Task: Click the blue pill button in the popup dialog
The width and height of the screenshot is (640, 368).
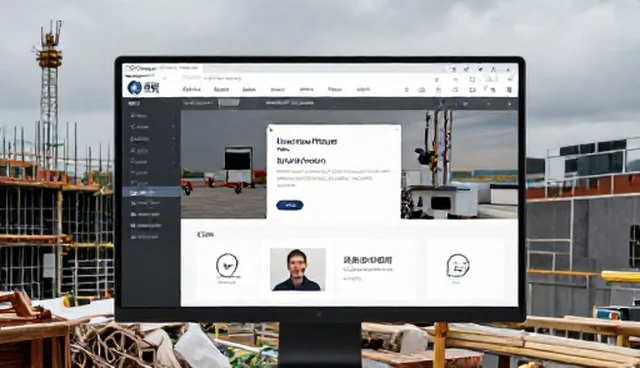Action: pos(289,205)
